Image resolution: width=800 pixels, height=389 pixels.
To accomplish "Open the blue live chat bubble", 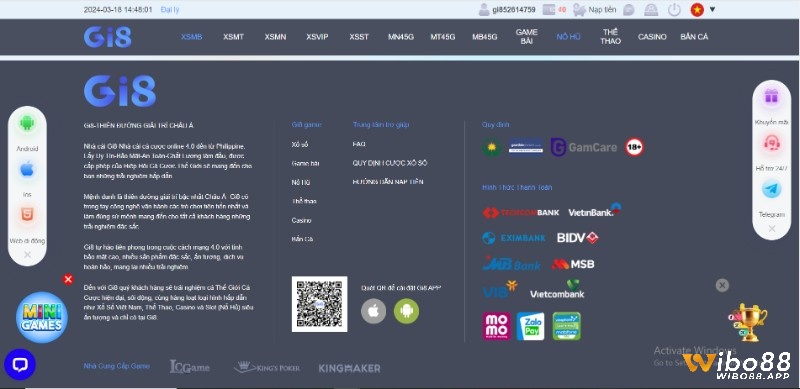I will pos(20,364).
